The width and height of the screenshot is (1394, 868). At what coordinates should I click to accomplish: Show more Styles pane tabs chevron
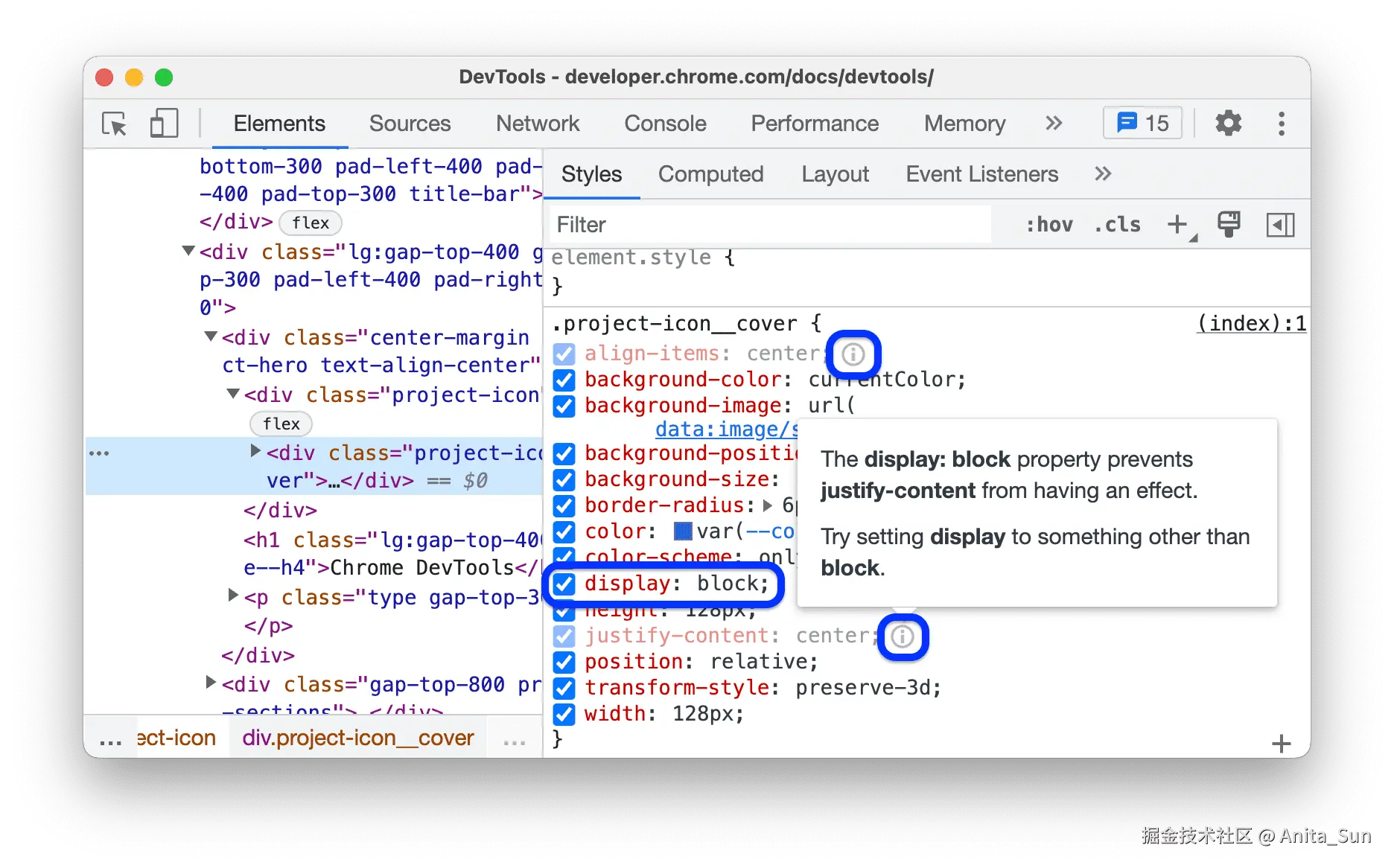tap(1104, 174)
